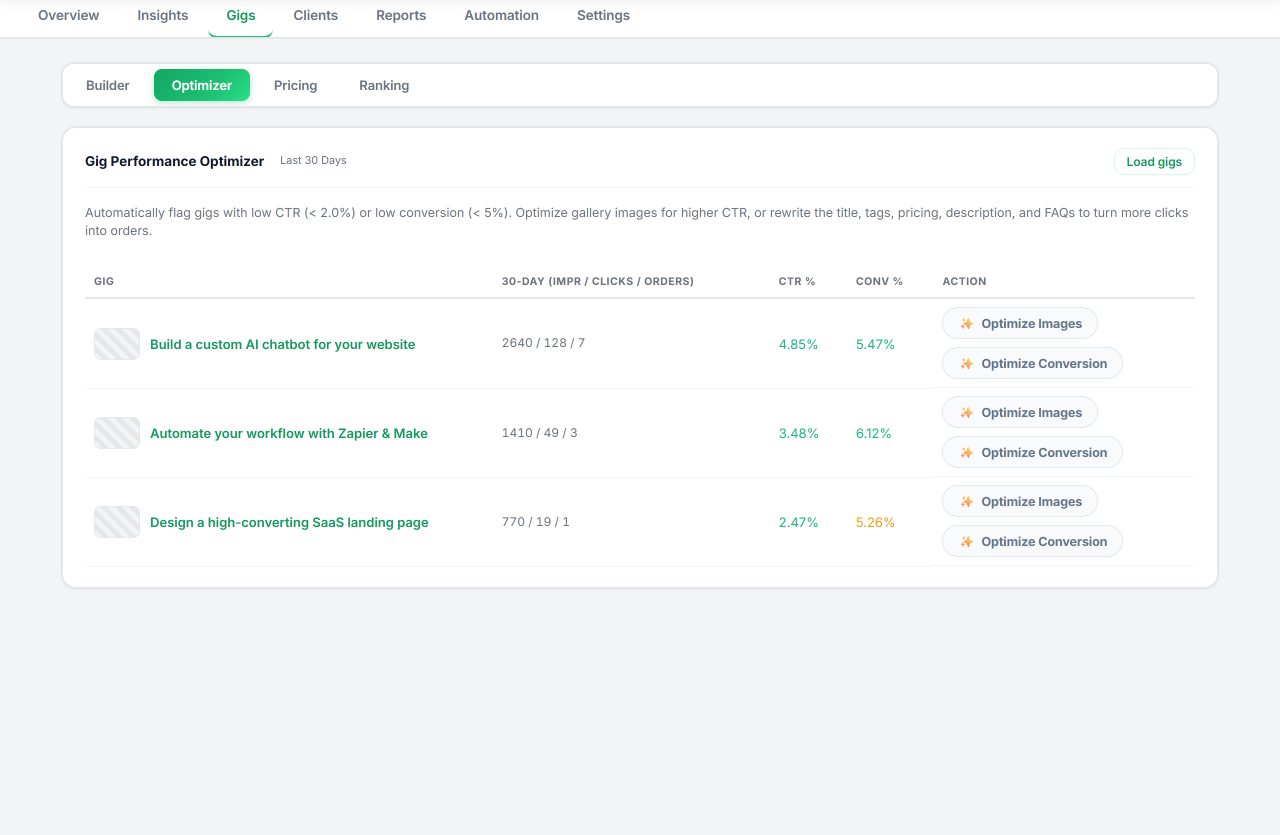The height and width of the screenshot is (835, 1280).
Task: Click the 'Last 30 Days' label
Action: [313, 160]
